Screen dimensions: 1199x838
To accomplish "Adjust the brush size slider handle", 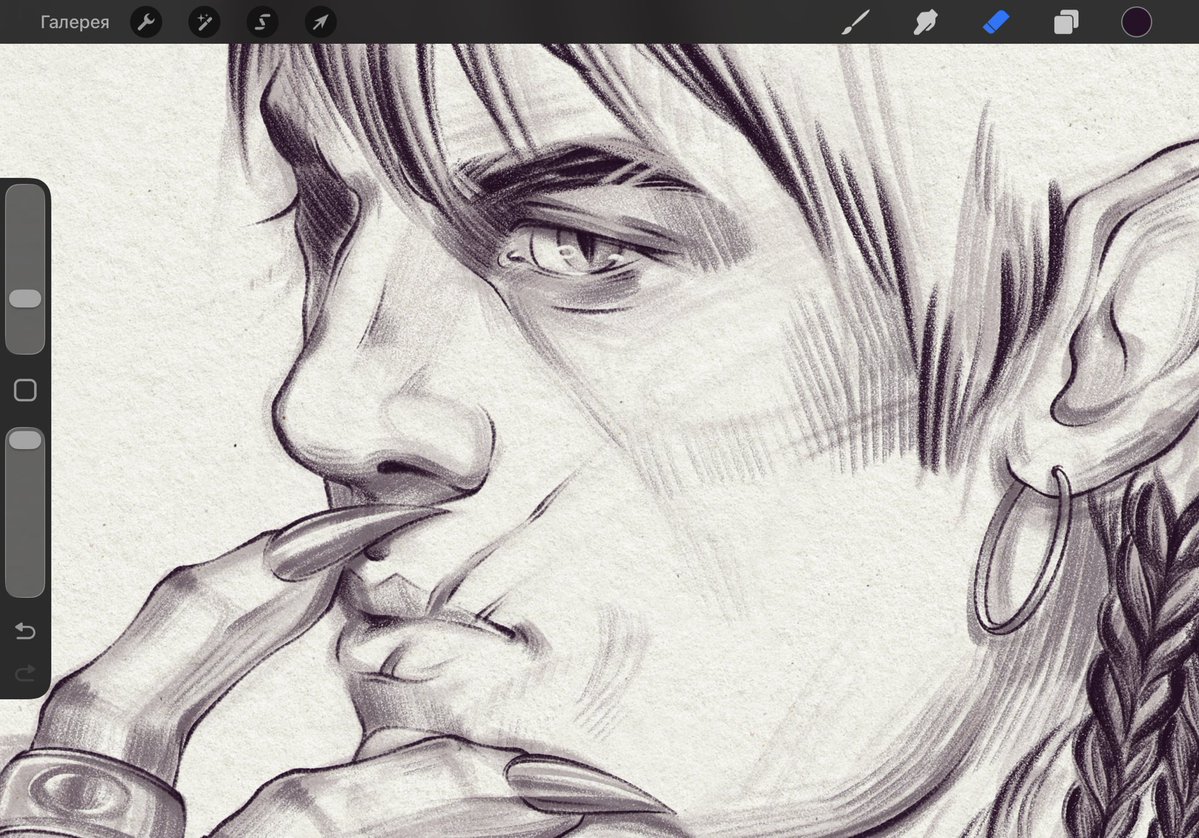I will pyautogui.click(x=25, y=298).
